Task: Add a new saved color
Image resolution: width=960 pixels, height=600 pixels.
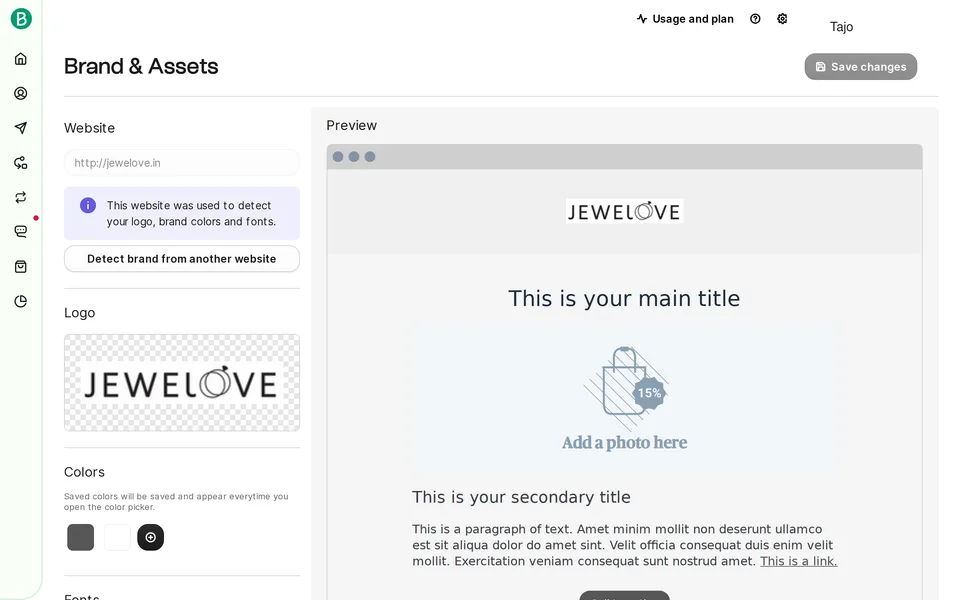Action: 151,537
